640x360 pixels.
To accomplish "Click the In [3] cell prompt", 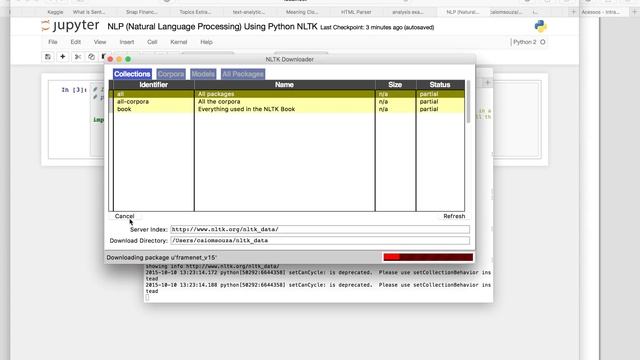I will pos(74,89).
